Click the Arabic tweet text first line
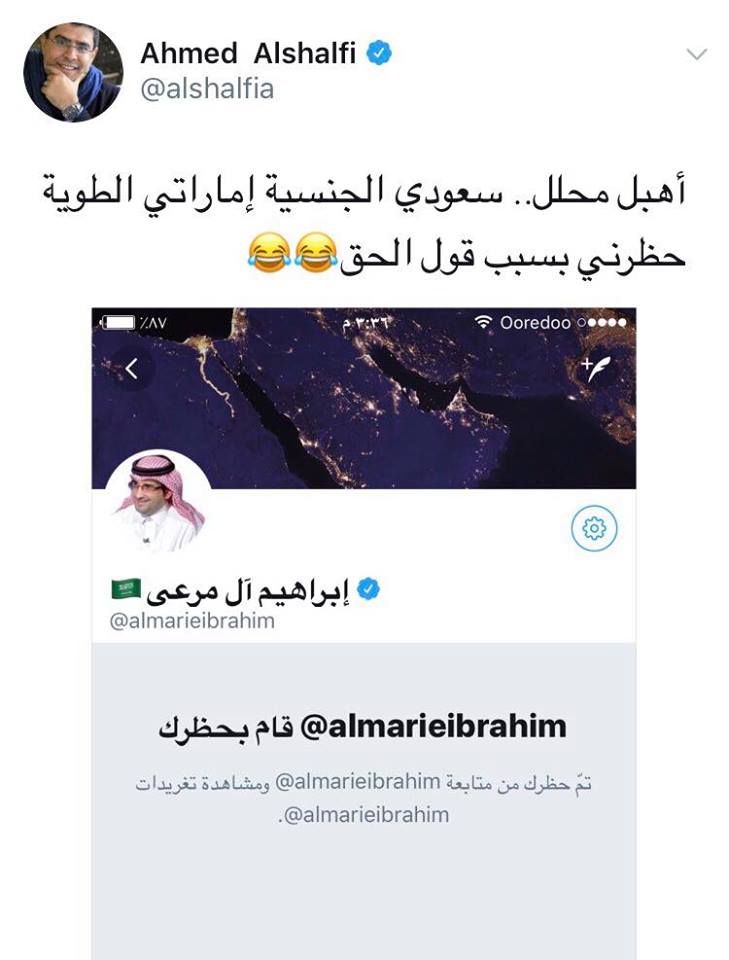729x960 pixels. (364, 191)
